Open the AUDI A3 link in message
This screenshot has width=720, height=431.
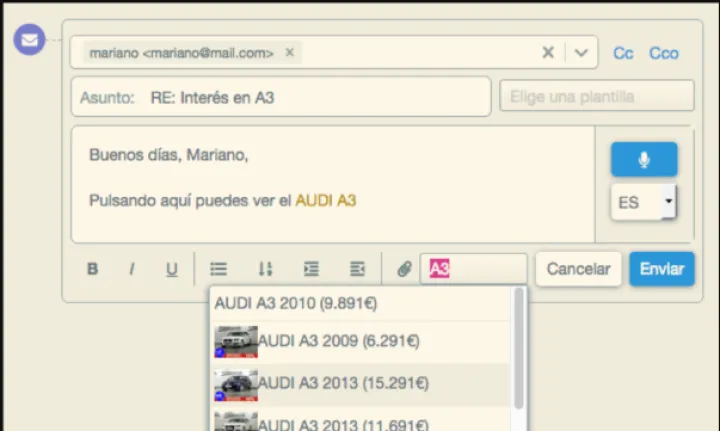tap(326, 201)
